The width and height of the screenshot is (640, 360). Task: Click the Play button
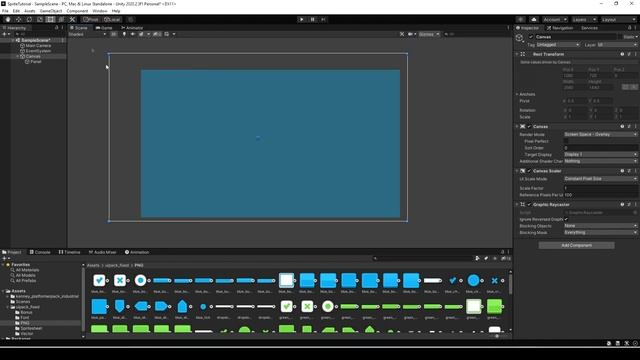[x=302, y=20]
